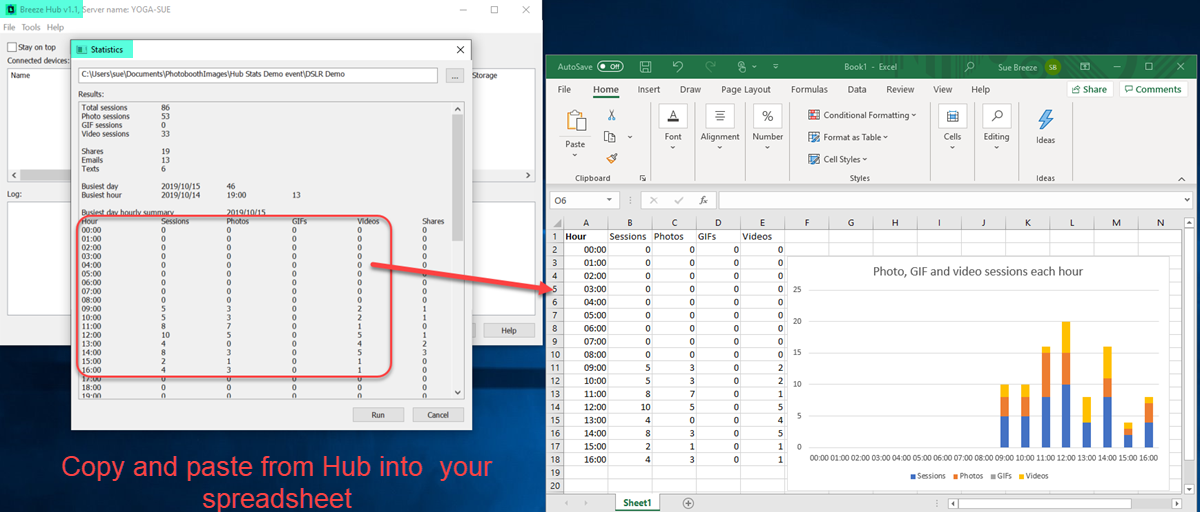Image resolution: width=1200 pixels, height=512 pixels.
Task: Open the View ribbon tab
Action: click(943, 89)
